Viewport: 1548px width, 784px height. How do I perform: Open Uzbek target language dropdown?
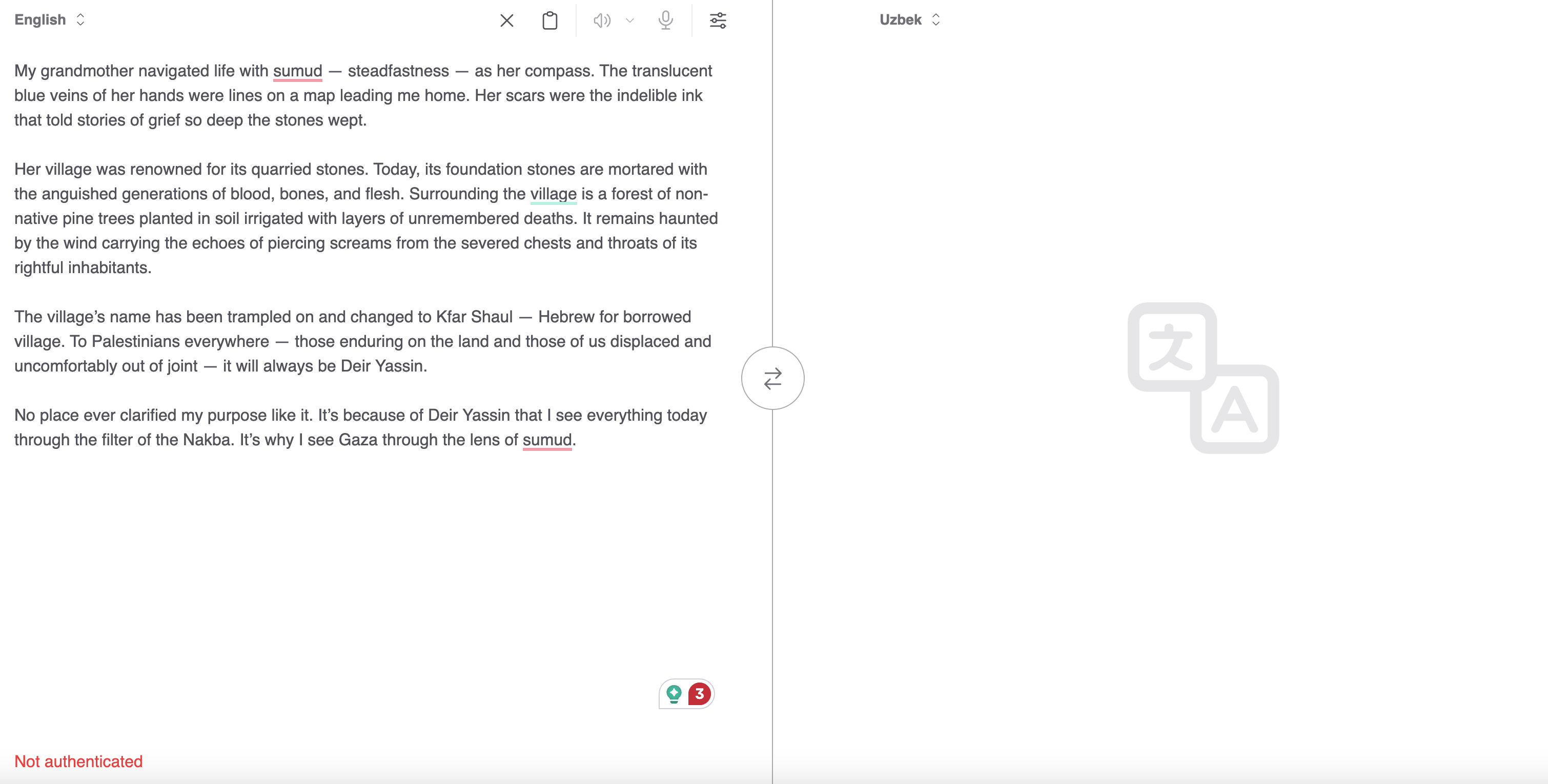(x=909, y=20)
